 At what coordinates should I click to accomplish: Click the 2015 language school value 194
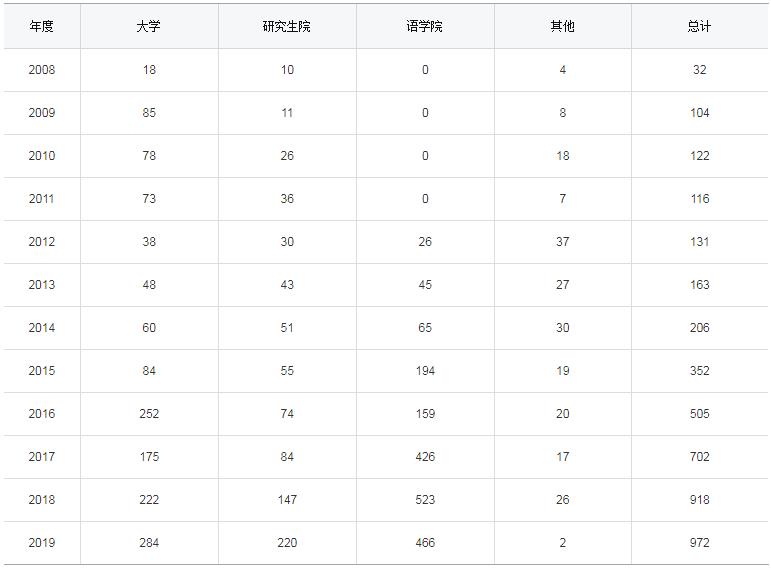point(425,371)
